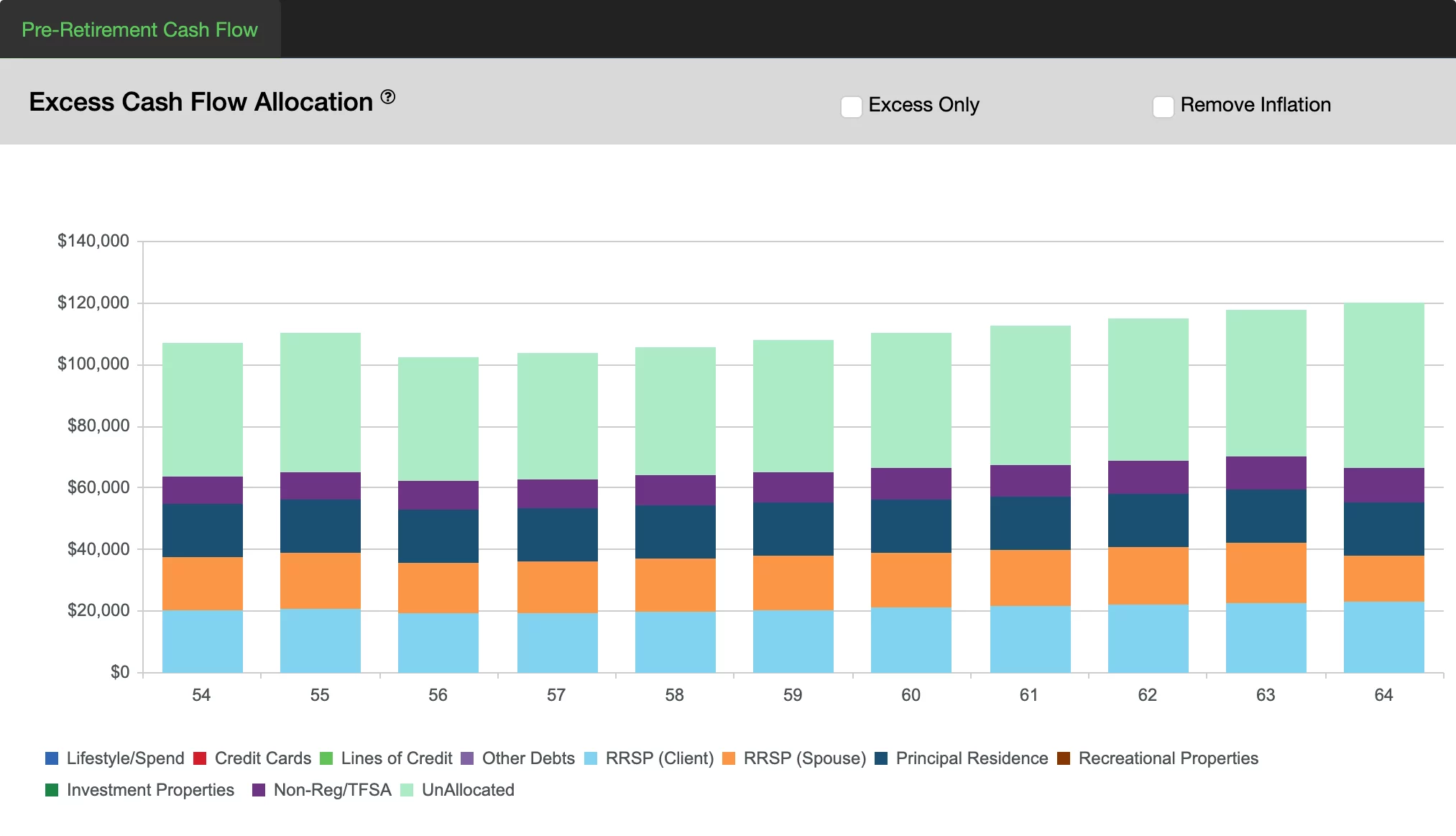Click the Lines of Credit green legend icon
This screenshot has width=1456, height=836.
(326, 758)
